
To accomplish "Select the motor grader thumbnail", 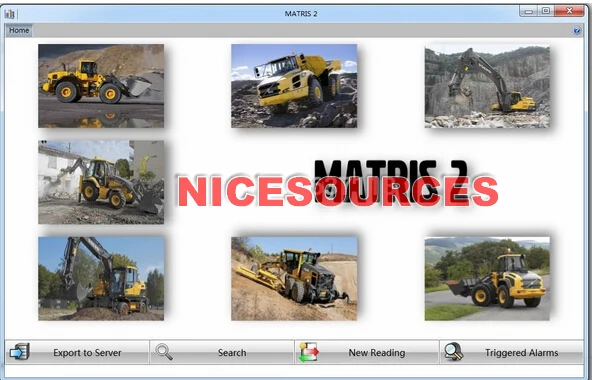I will (x=294, y=279).
